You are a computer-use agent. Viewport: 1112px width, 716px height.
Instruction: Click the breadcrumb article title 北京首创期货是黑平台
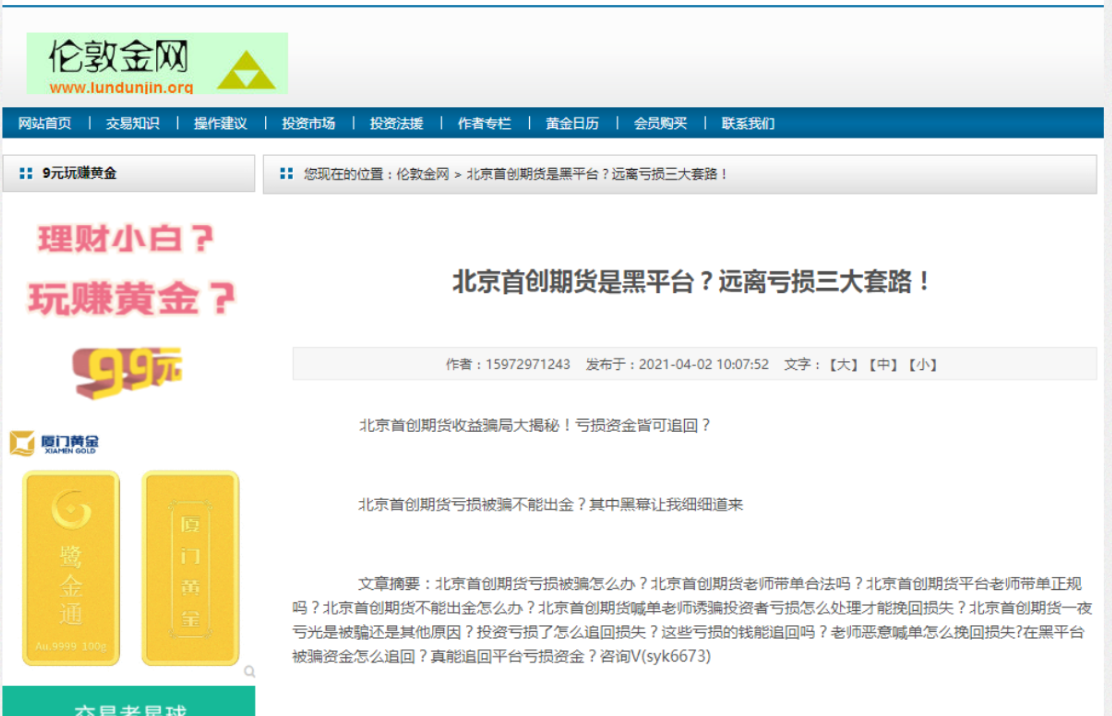pos(597,174)
